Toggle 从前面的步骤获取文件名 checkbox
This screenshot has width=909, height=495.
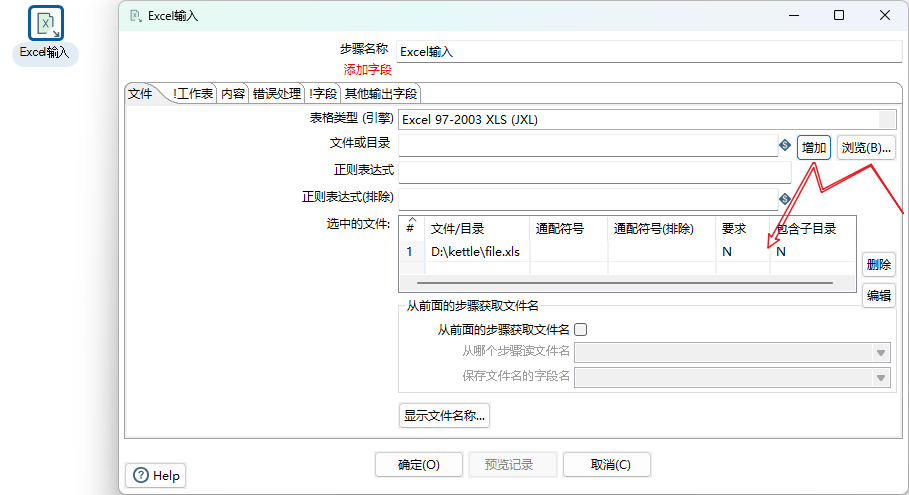(x=580, y=329)
